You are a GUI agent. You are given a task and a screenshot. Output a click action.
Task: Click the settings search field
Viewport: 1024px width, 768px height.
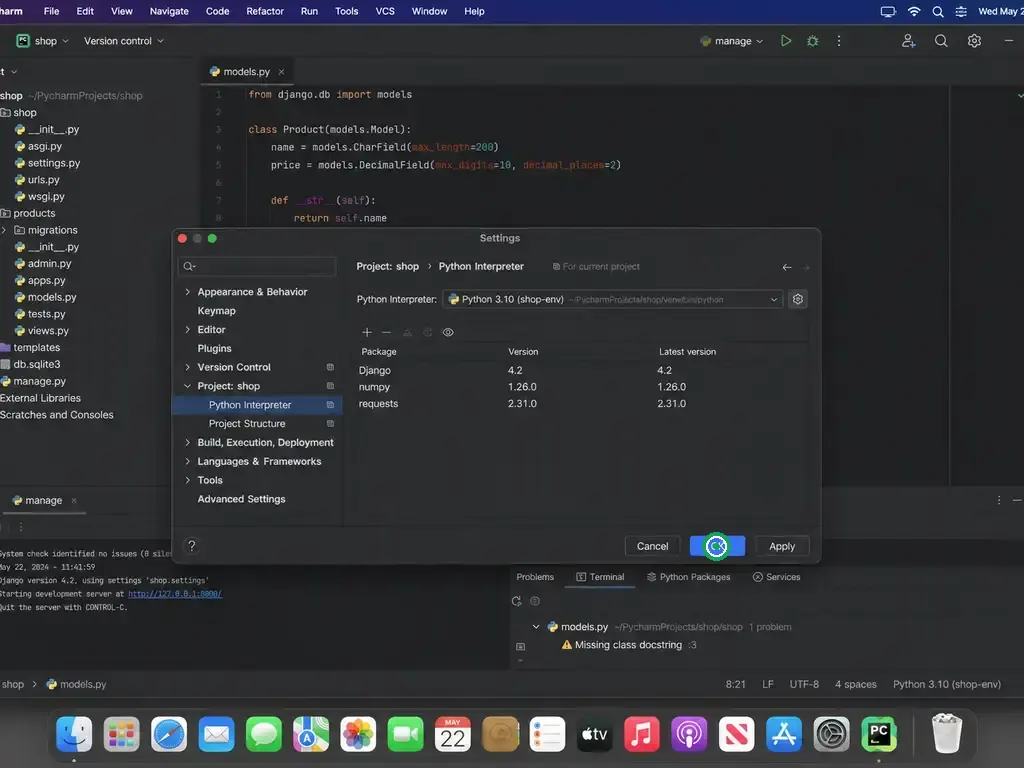point(257,266)
